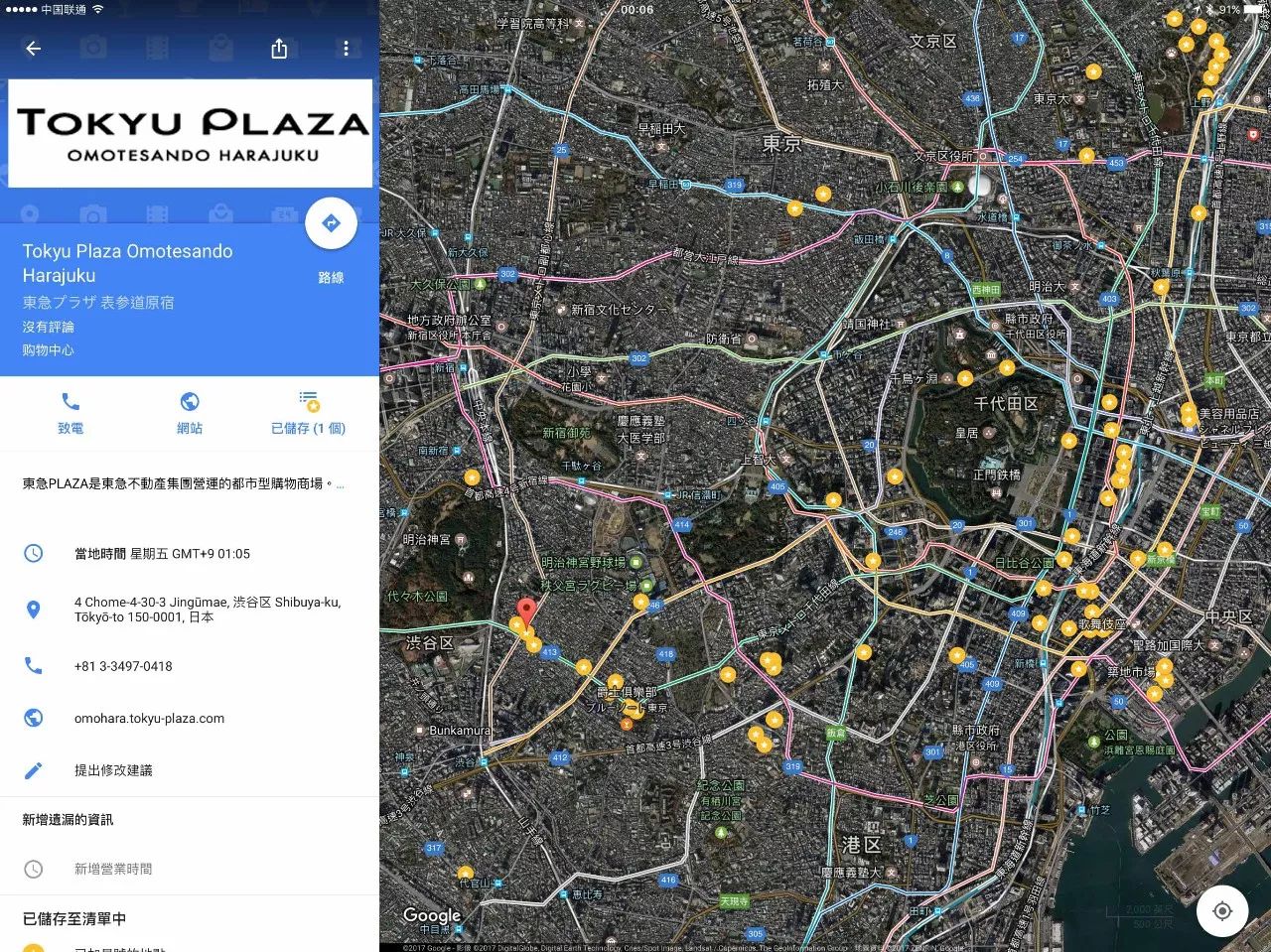
Task: Open the omohara.tokyu-plaza.com link
Action: point(149,719)
